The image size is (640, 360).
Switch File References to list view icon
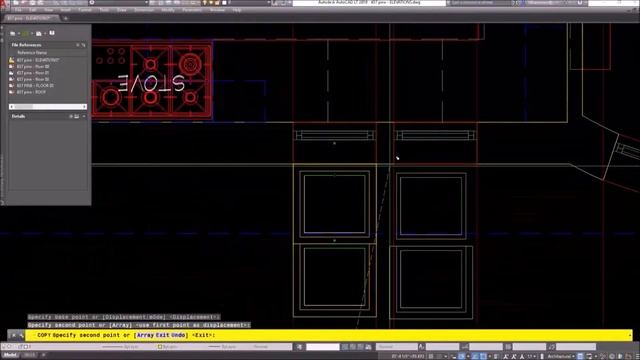(x=78, y=45)
